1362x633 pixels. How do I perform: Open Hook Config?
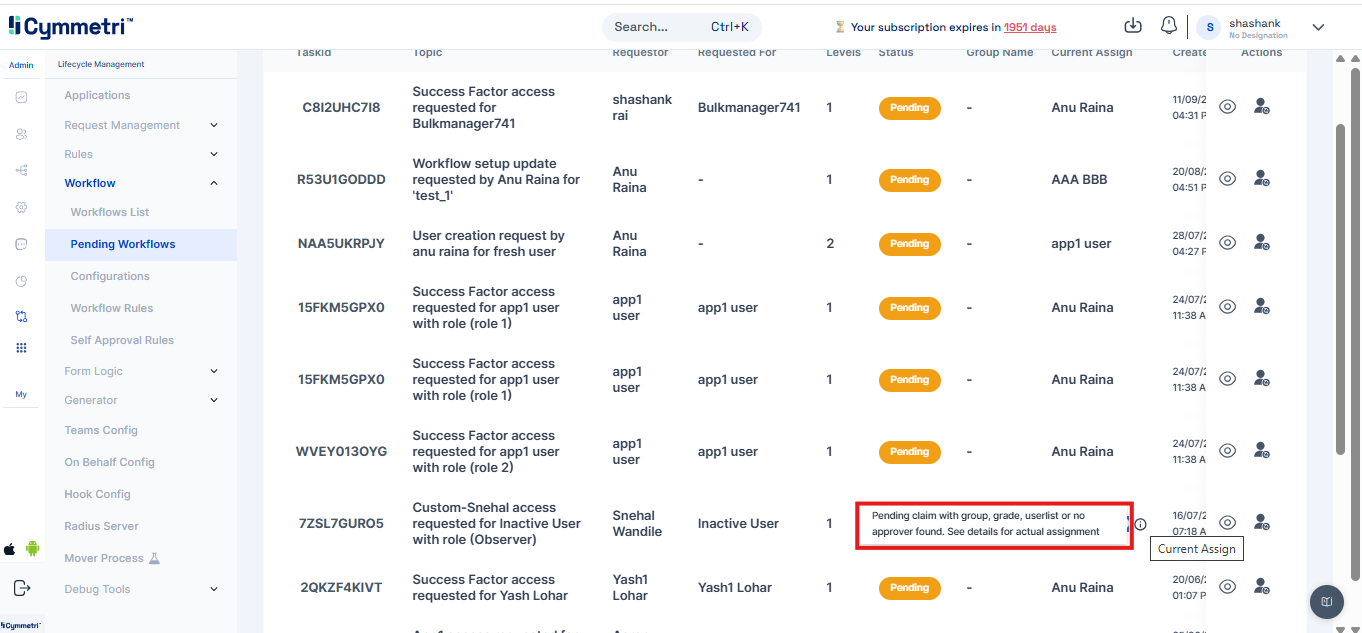(97, 494)
